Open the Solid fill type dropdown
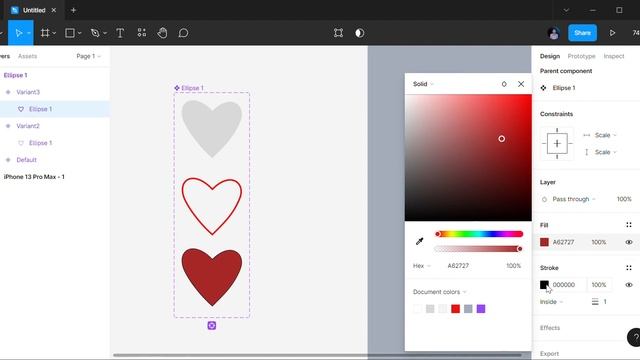Viewport: 640px width, 360px height. [423, 84]
